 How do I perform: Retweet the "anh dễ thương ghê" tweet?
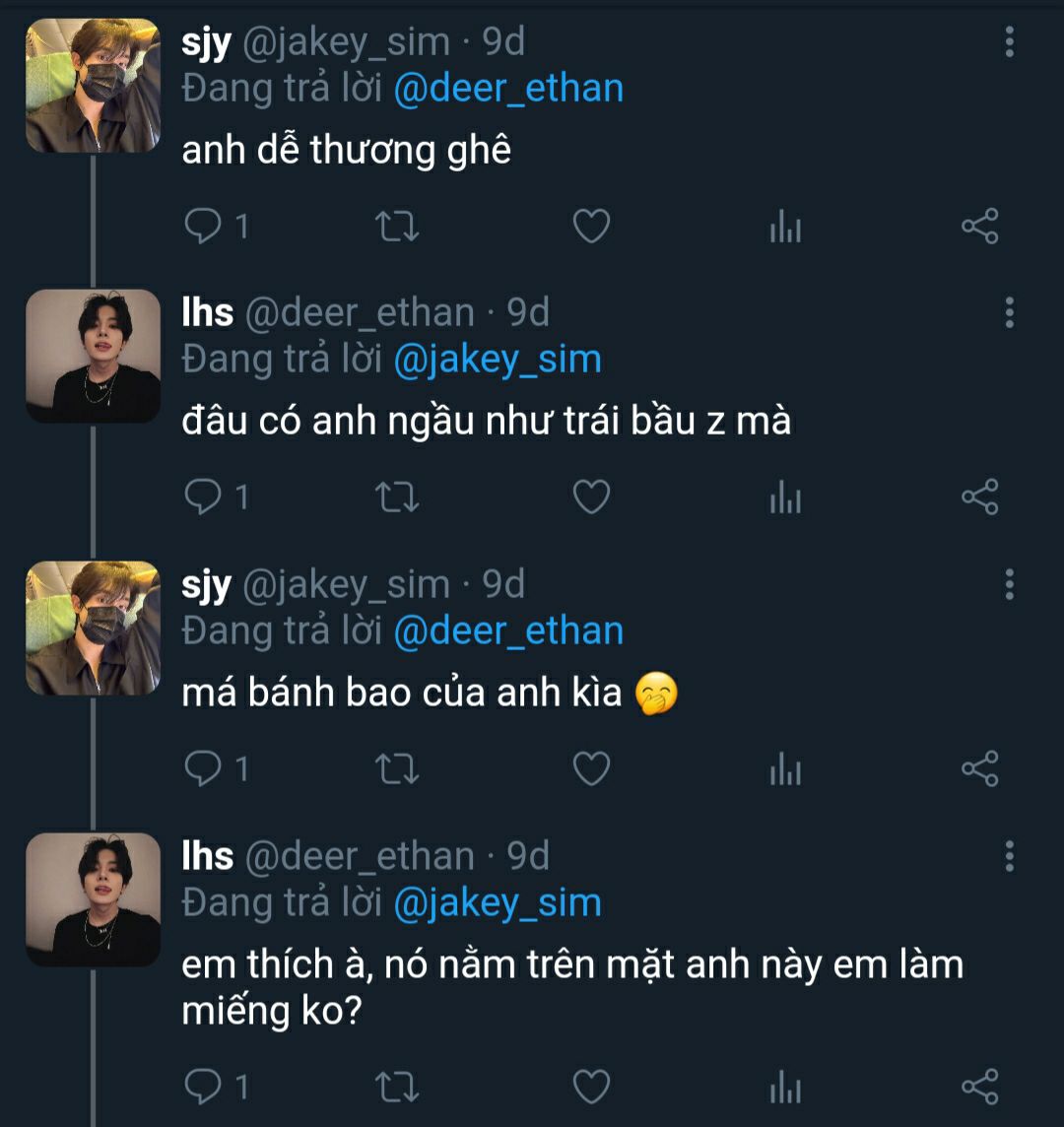click(x=398, y=227)
